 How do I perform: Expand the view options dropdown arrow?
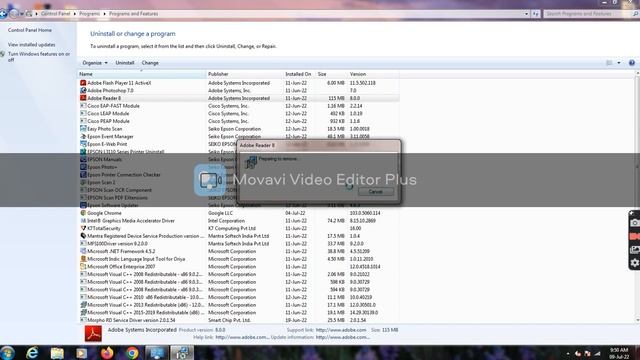[619, 63]
